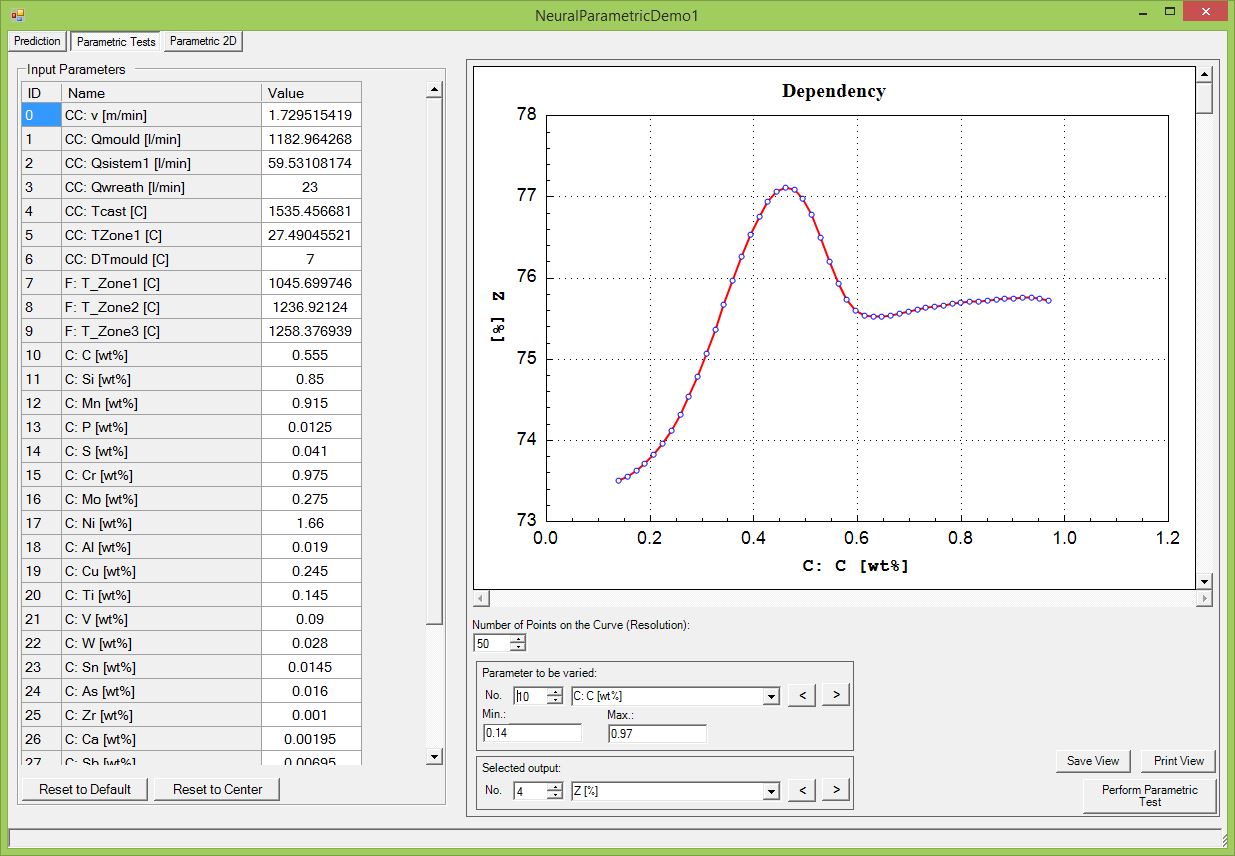Click the Print View button
Screen dimensions: 1235x856
click(x=1177, y=761)
